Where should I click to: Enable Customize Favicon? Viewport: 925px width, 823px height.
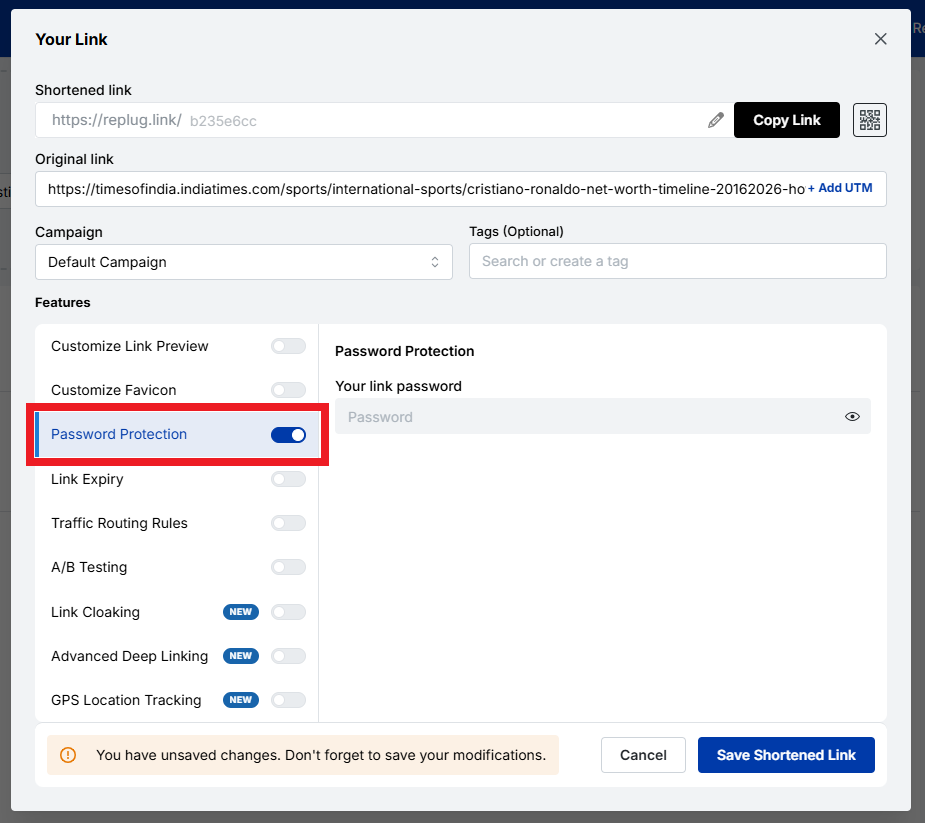coord(288,390)
